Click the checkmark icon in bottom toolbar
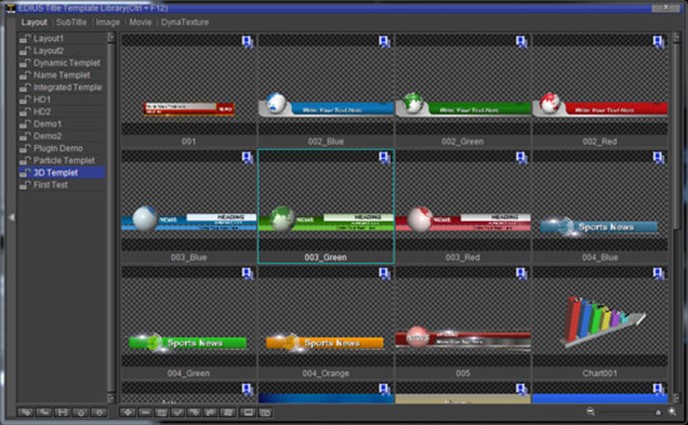The image size is (688, 425). [178, 412]
